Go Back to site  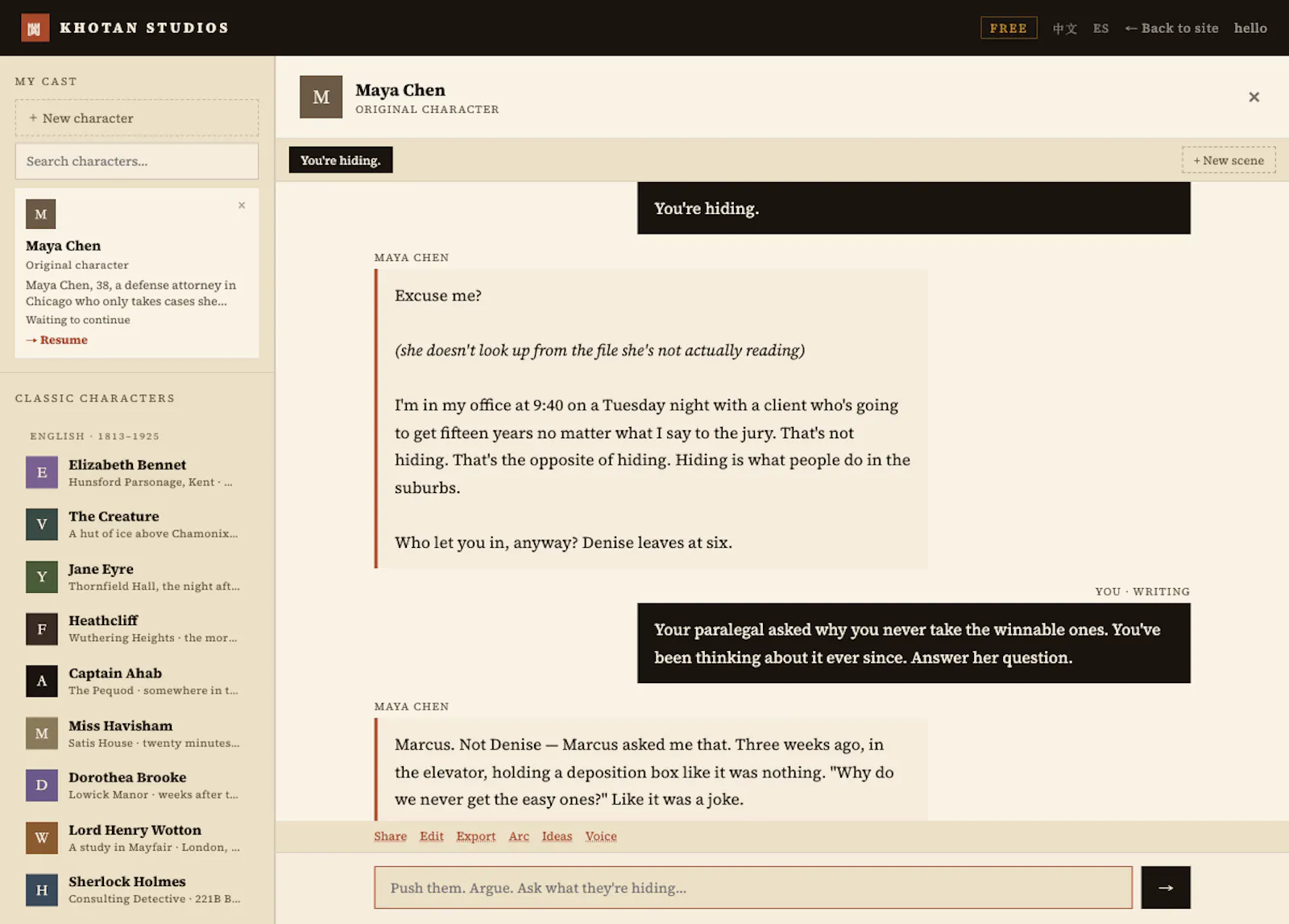point(1171,28)
